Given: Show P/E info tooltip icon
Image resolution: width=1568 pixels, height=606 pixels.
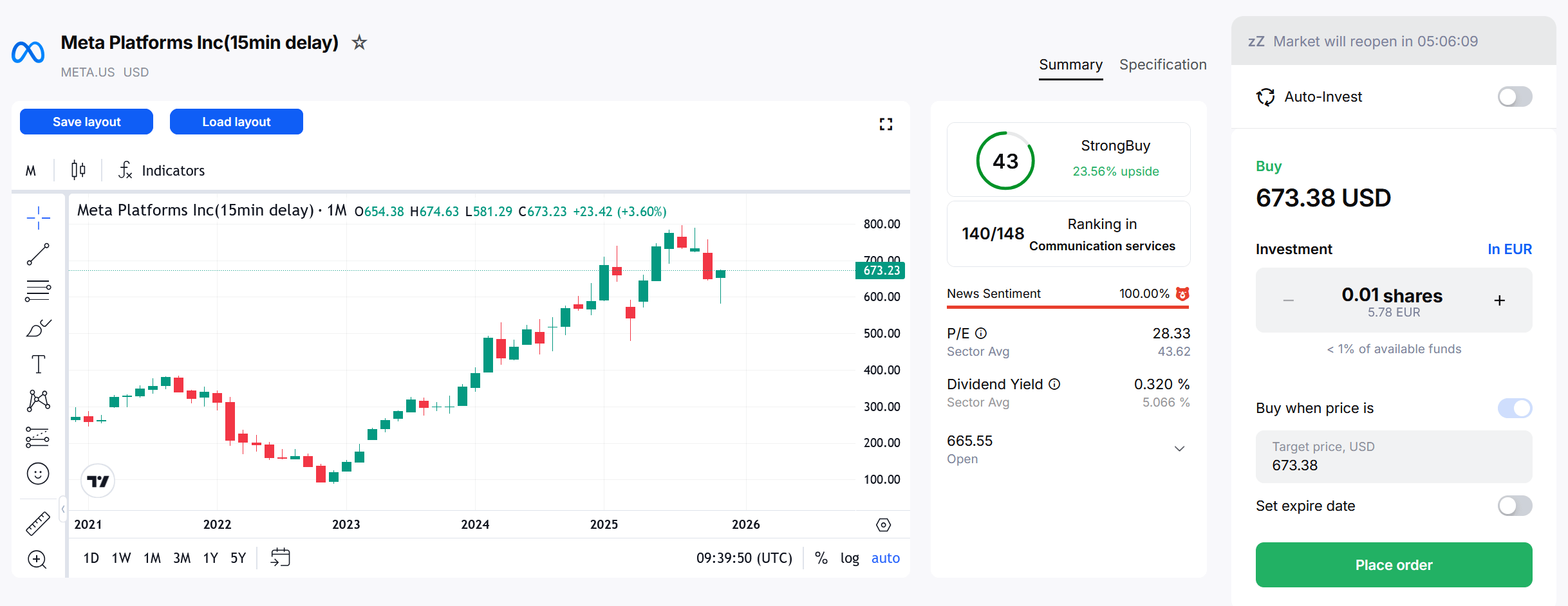Looking at the screenshot, I should pos(981,333).
